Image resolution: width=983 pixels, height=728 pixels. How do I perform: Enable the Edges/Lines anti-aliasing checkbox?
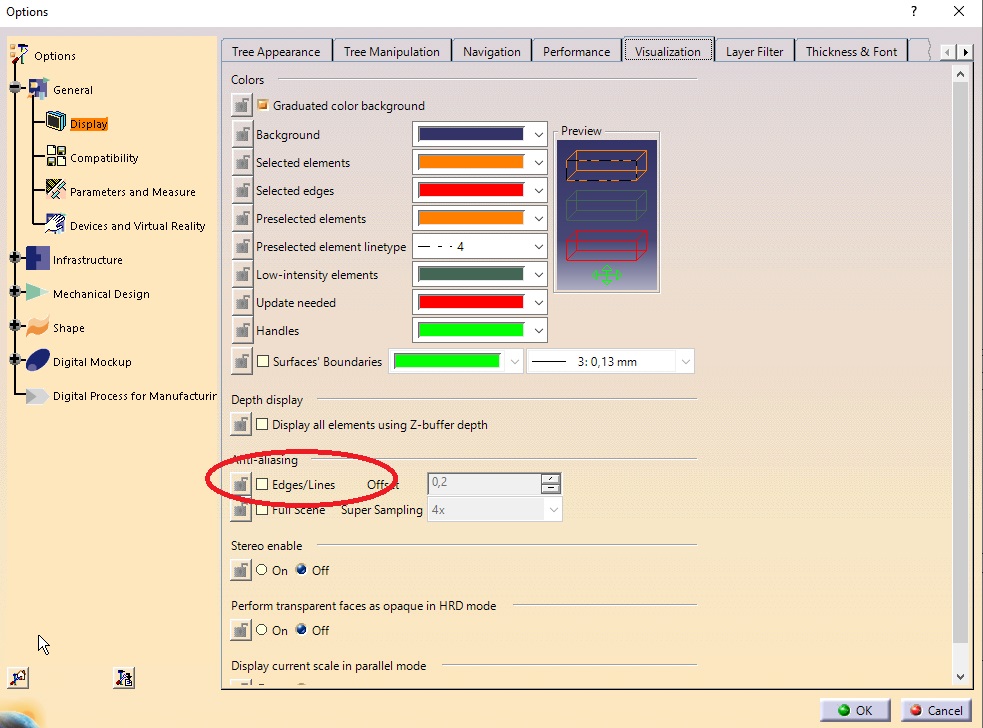pos(263,484)
